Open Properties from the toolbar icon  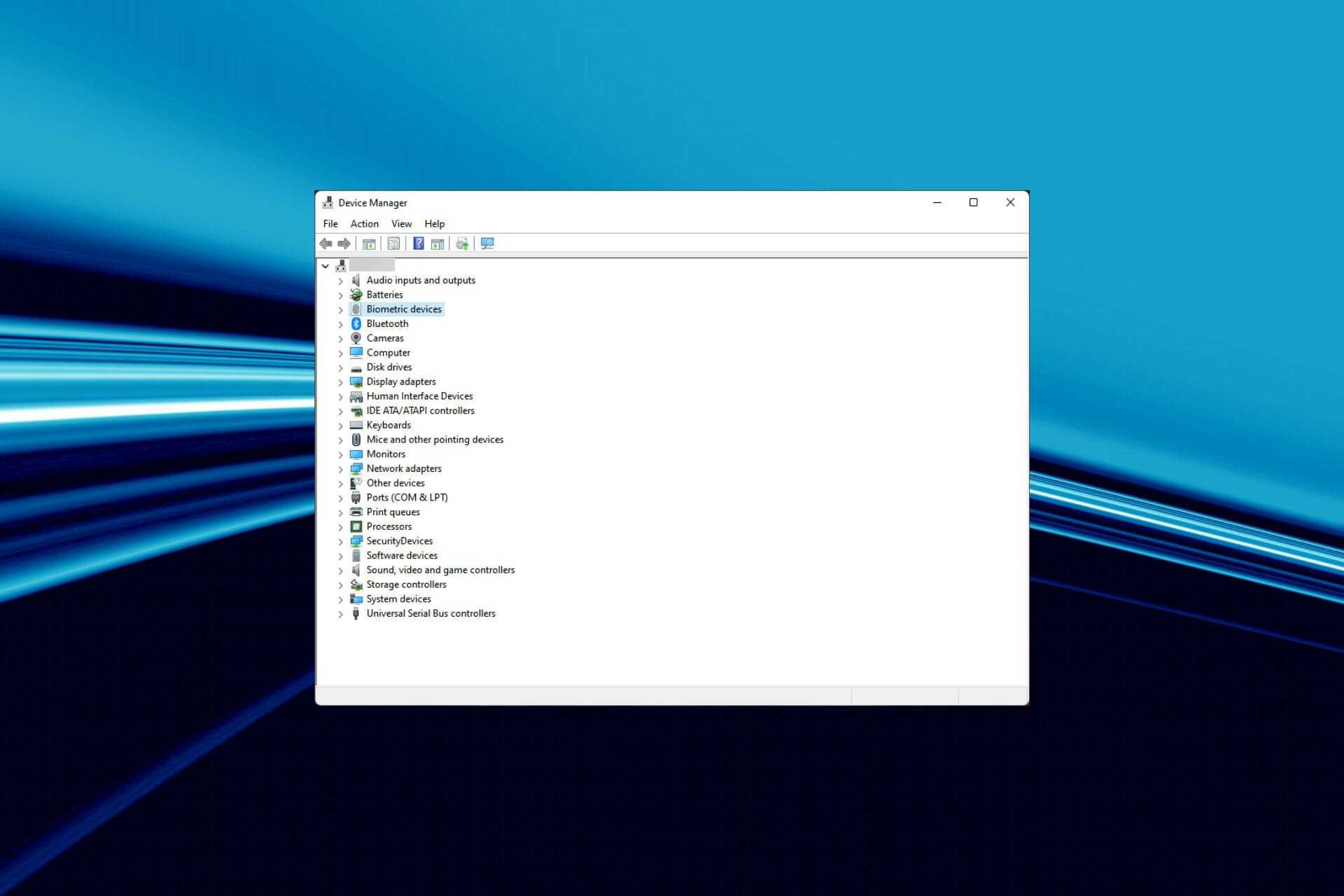[x=393, y=244]
